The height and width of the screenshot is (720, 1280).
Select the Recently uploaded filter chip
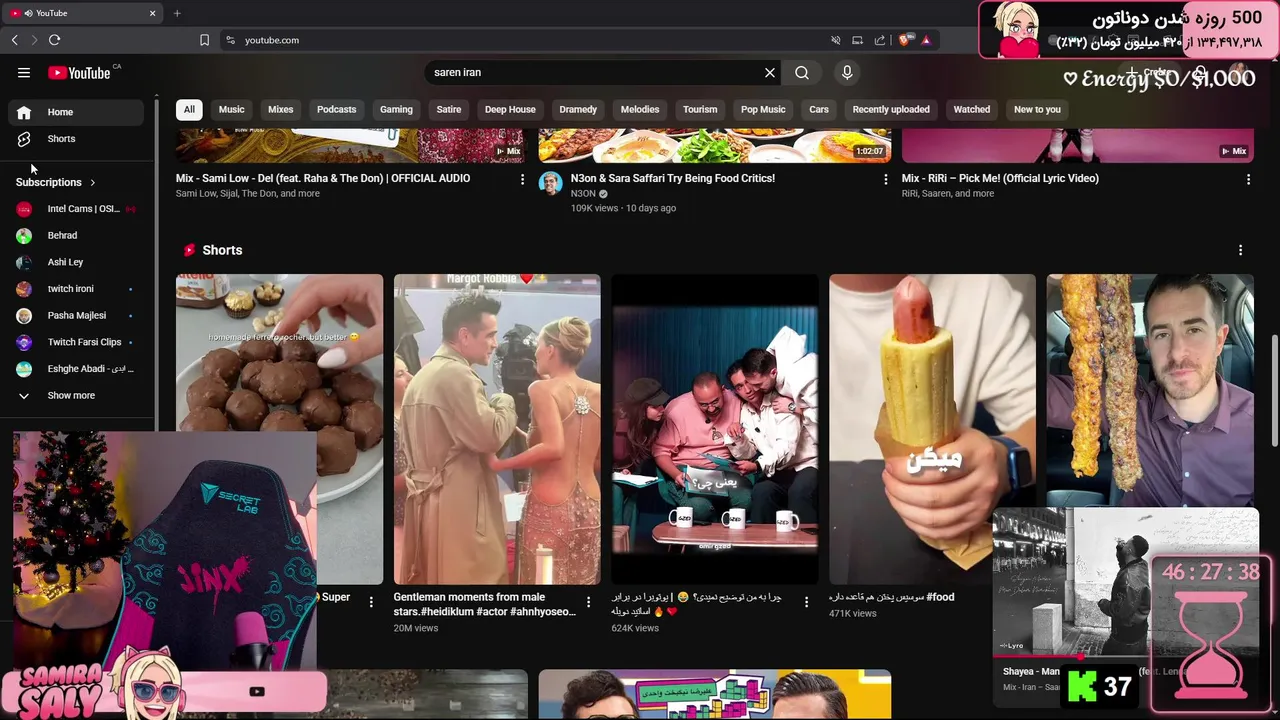pyautogui.click(x=891, y=110)
